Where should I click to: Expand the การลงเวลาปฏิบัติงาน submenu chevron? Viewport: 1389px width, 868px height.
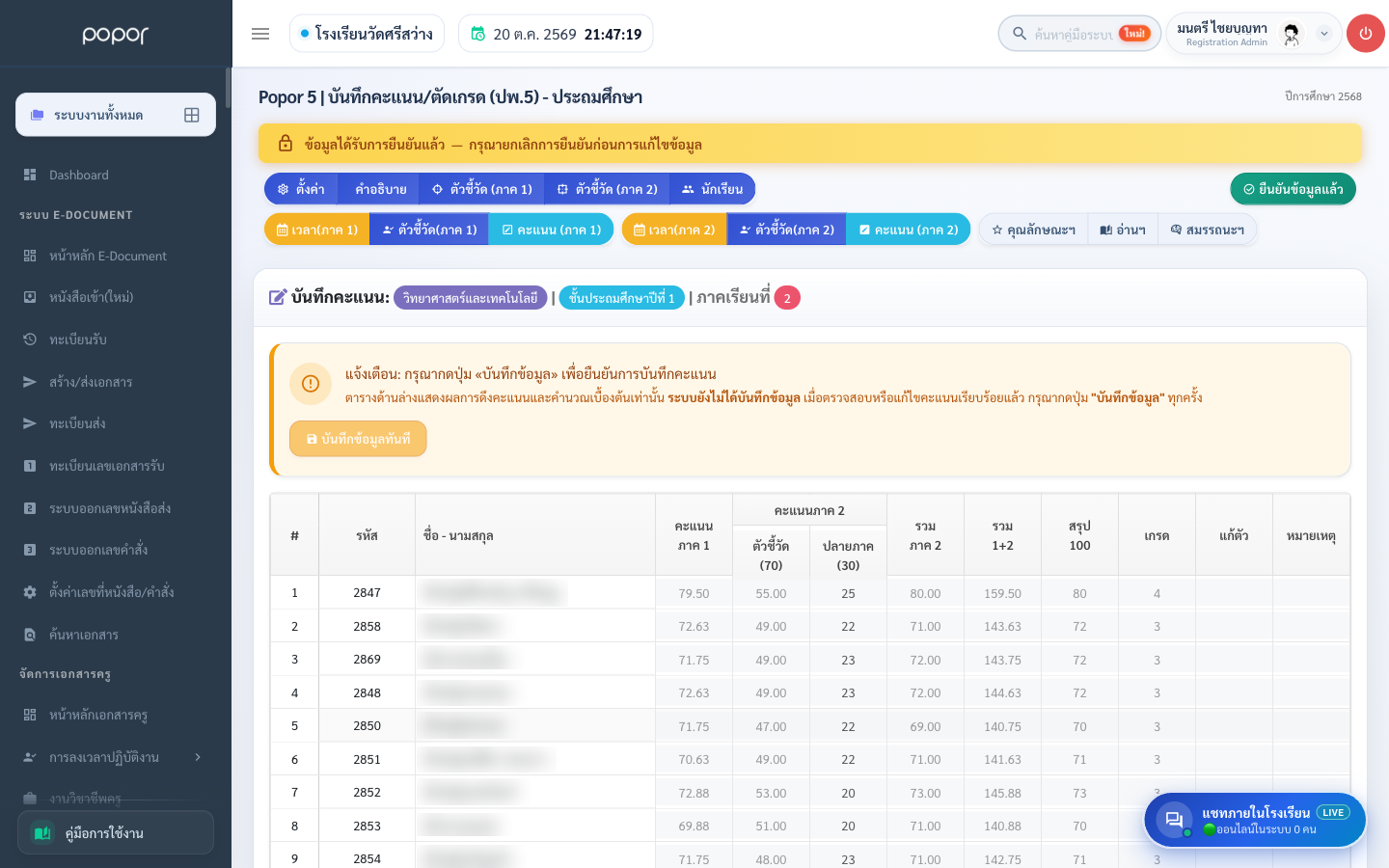[198, 757]
